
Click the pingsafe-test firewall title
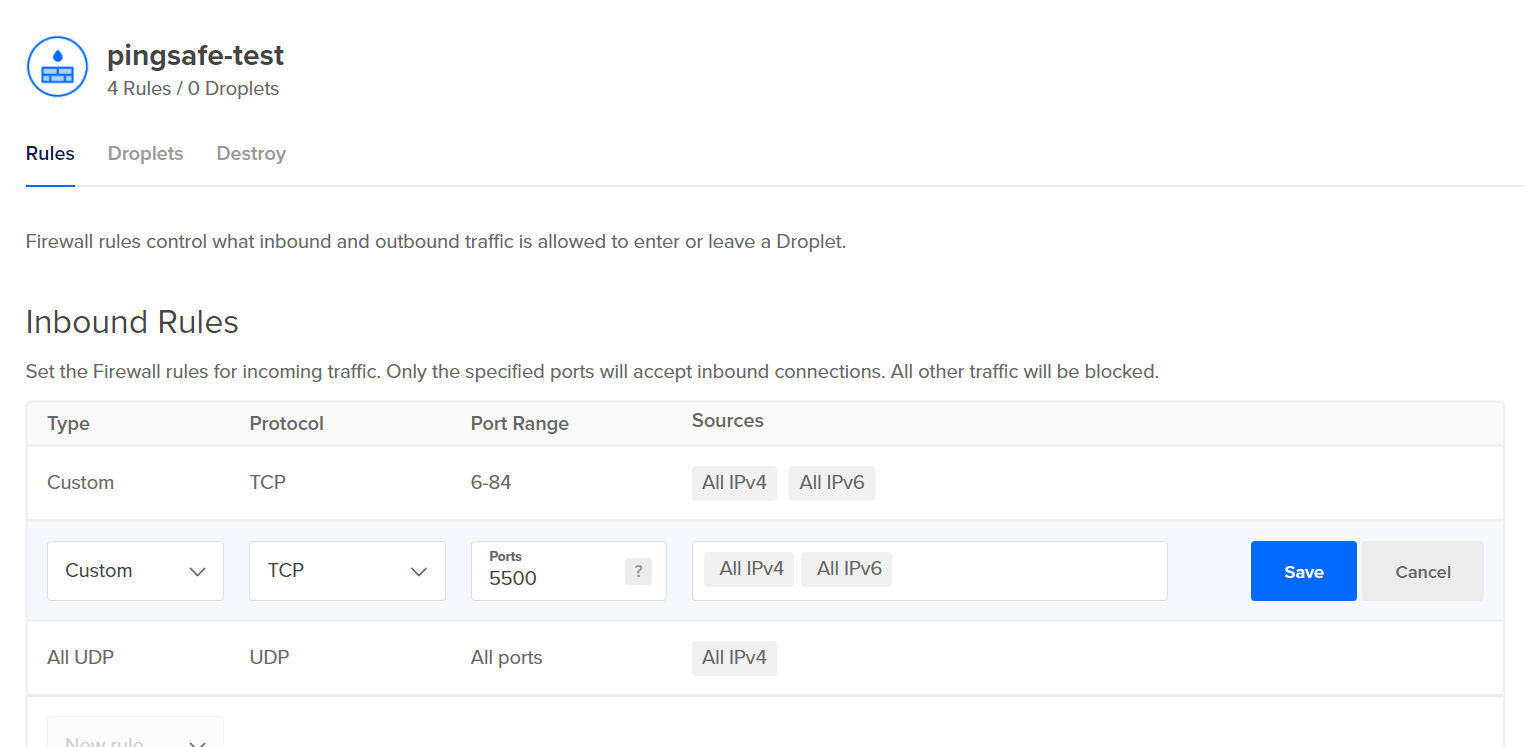point(195,55)
